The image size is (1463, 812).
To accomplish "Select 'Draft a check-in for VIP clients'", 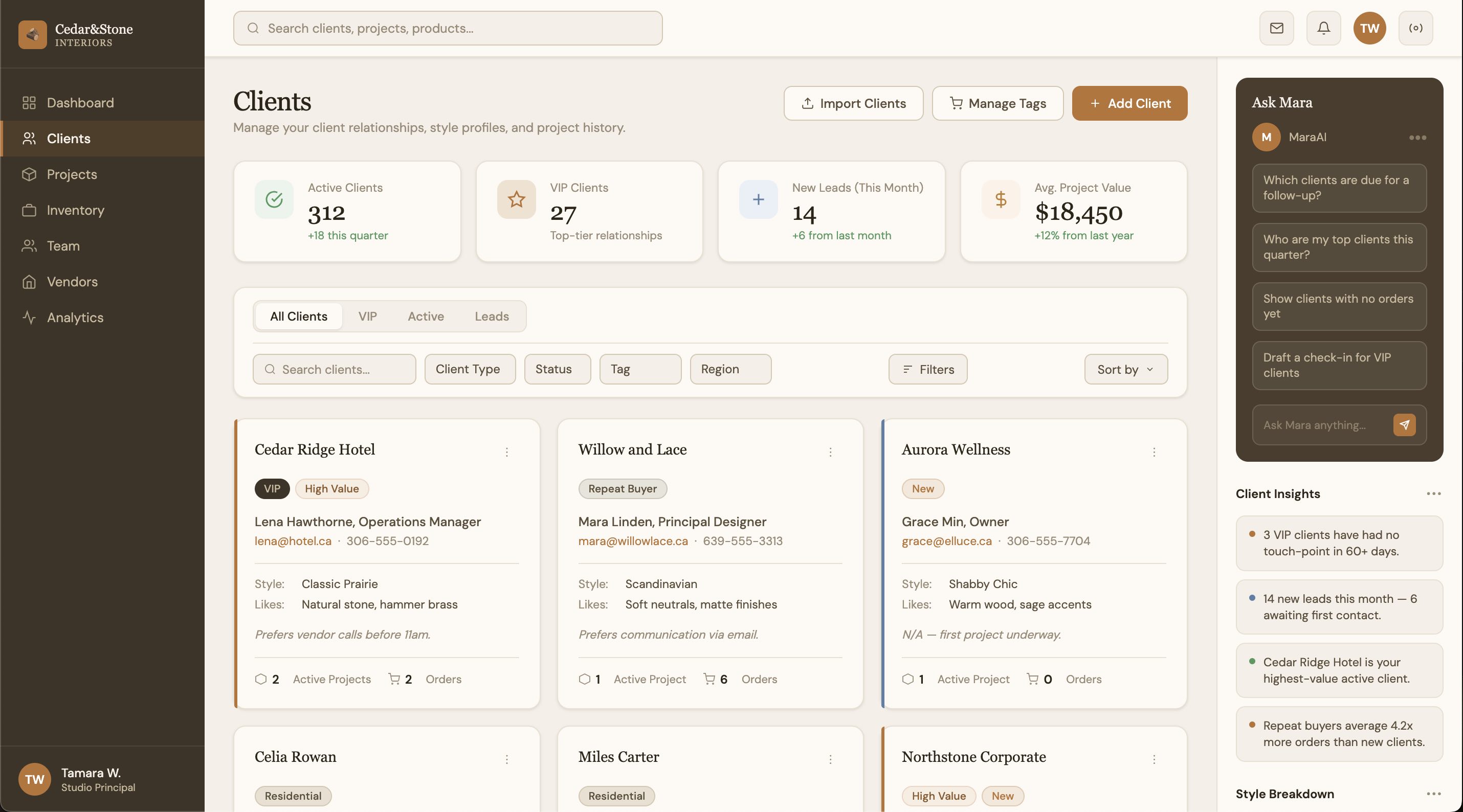I will (1339, 365).
